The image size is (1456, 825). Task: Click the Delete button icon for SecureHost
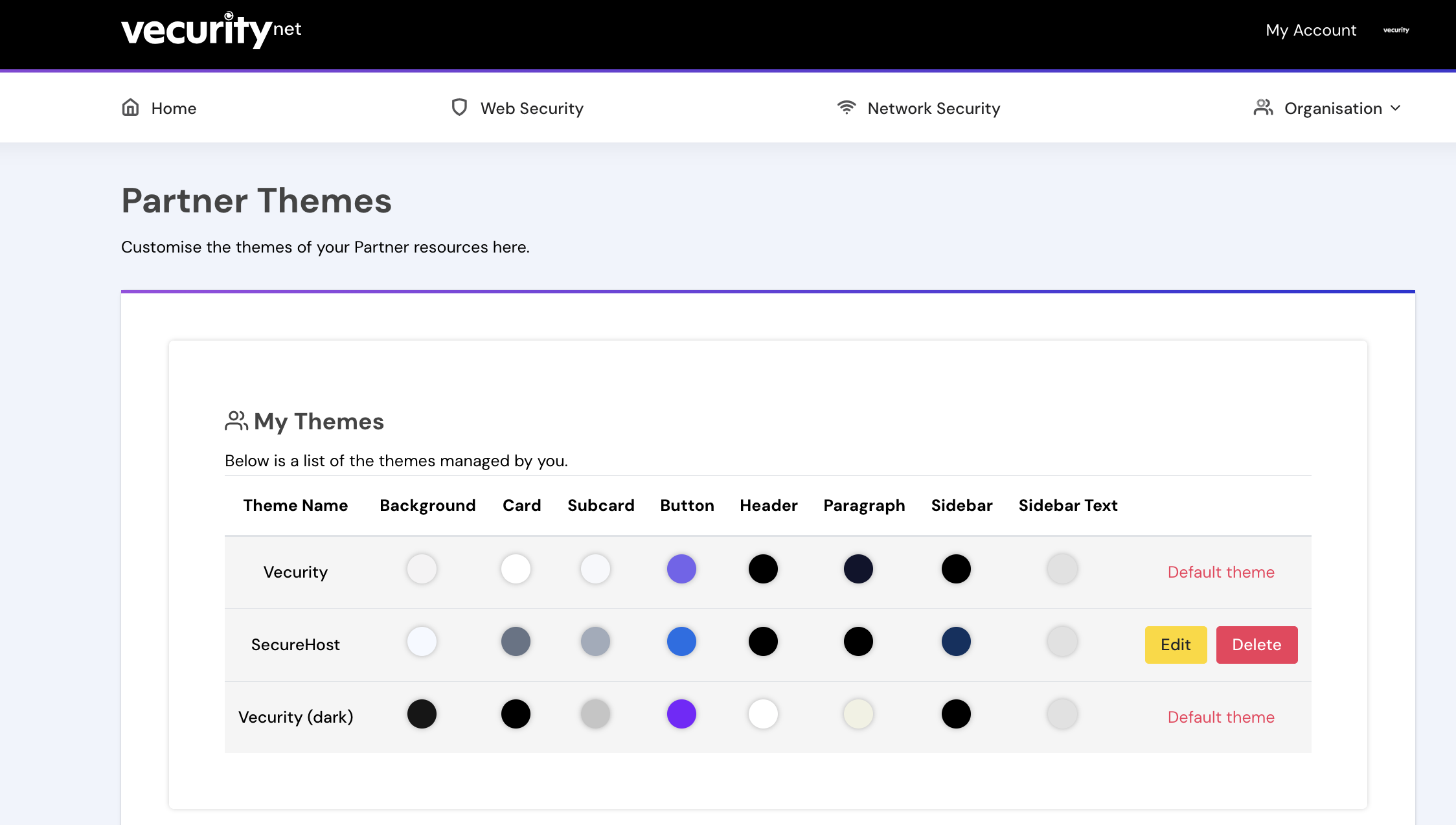tap(1256, 644)
